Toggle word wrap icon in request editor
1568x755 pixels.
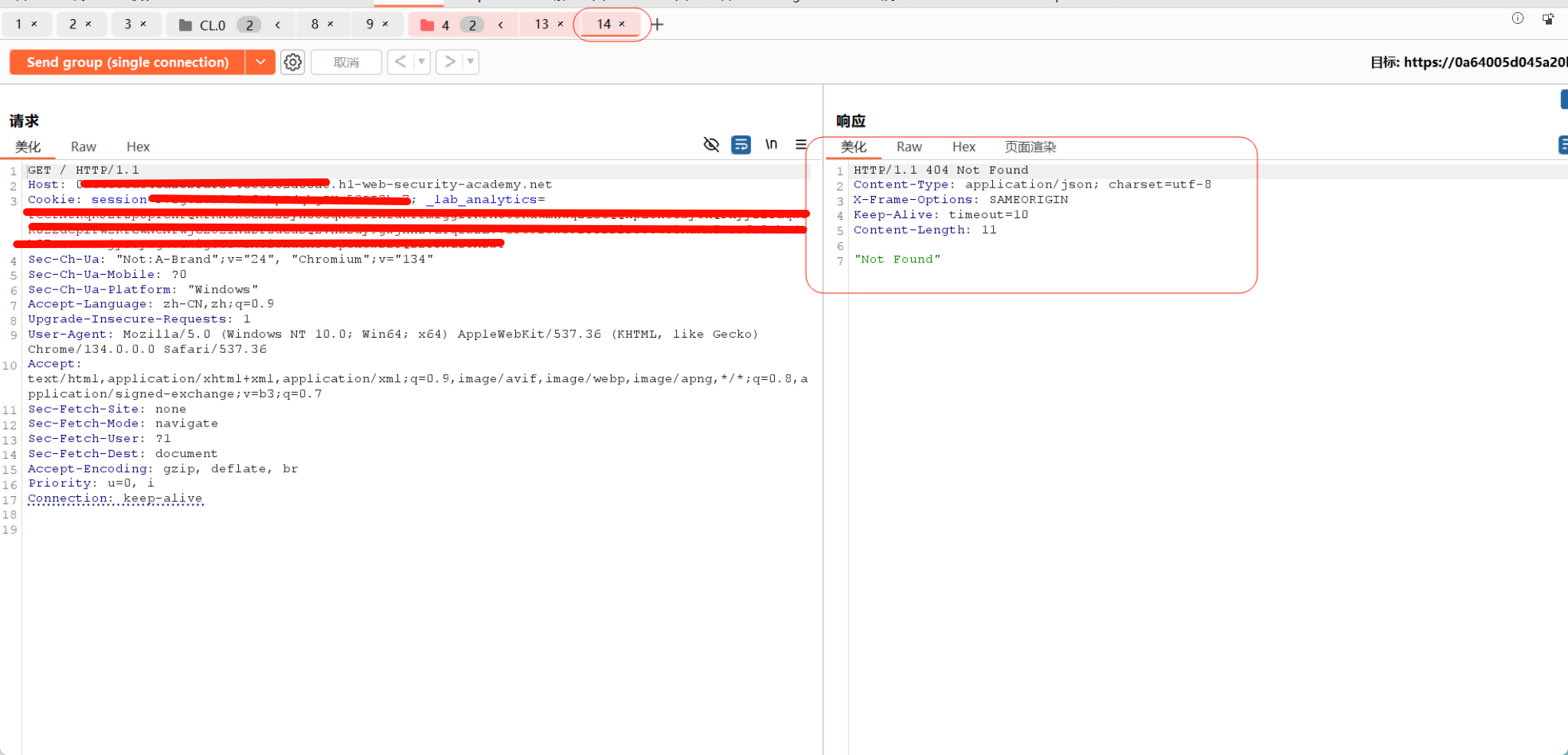point(741,145)
